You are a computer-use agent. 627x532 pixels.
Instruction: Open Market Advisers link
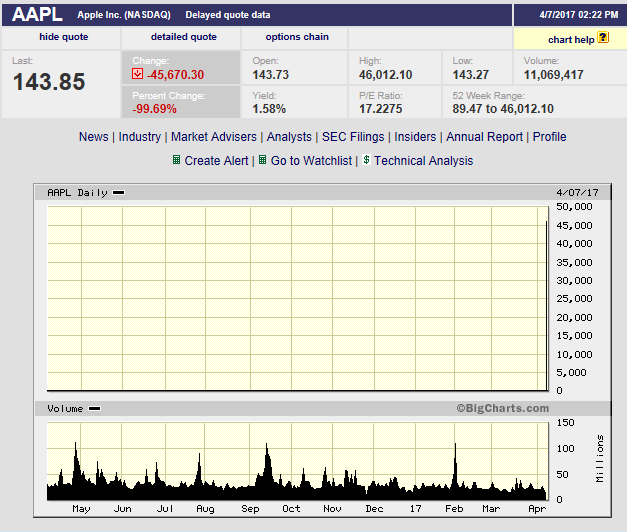(214, 137)
